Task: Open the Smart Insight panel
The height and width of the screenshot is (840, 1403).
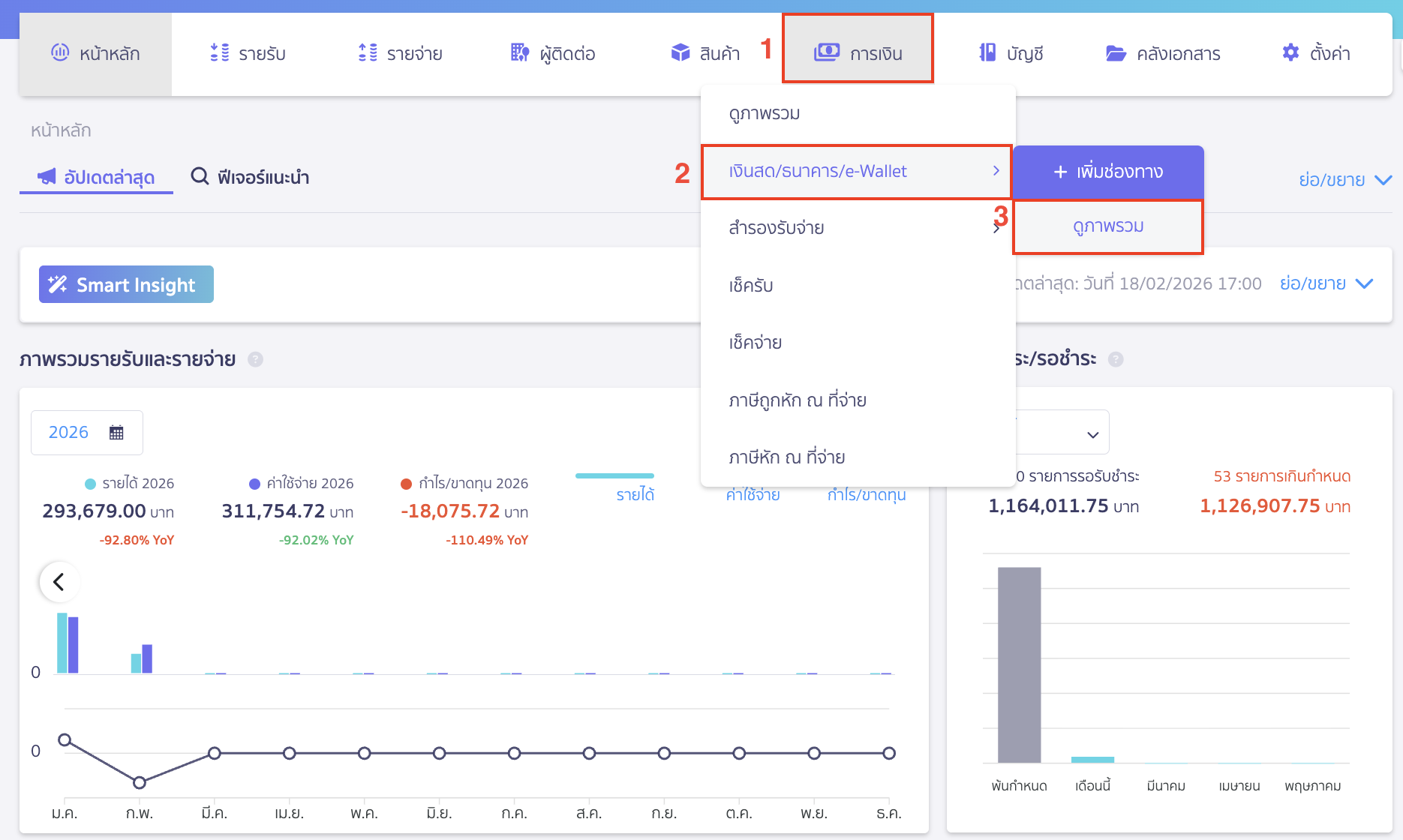Action: click(x=125, y=283)
